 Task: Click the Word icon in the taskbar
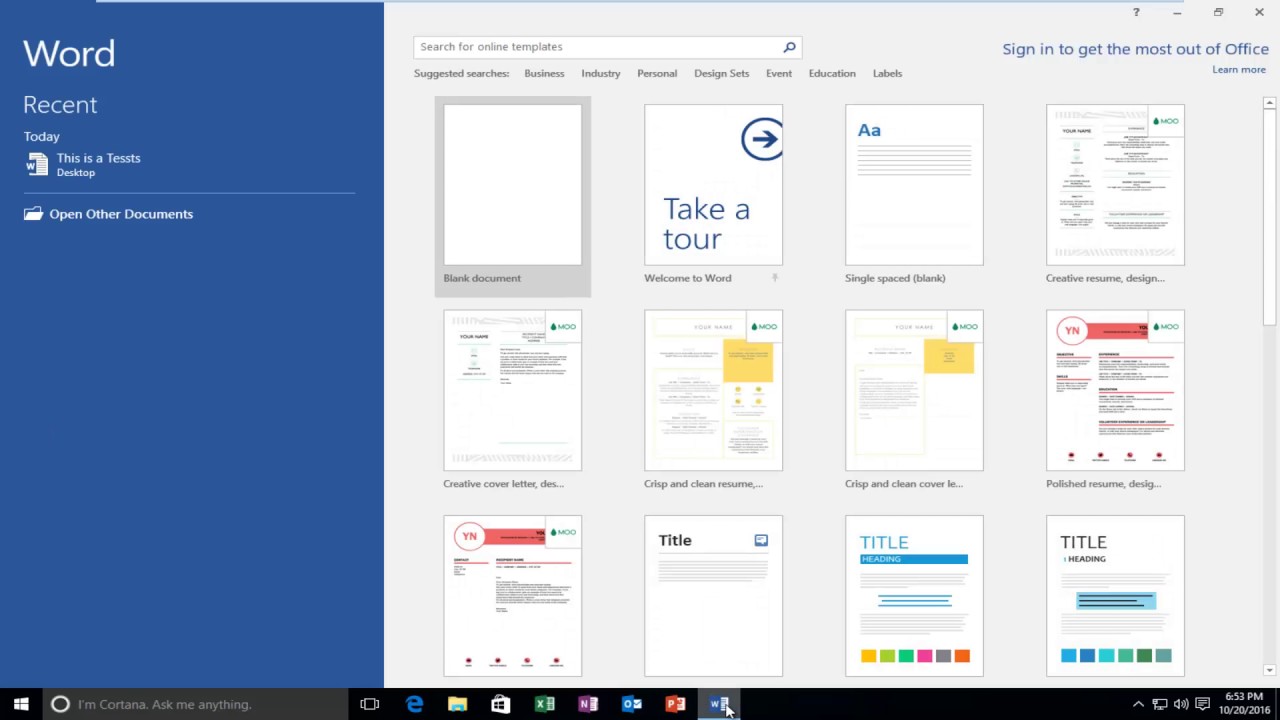[x=719, y=704]
